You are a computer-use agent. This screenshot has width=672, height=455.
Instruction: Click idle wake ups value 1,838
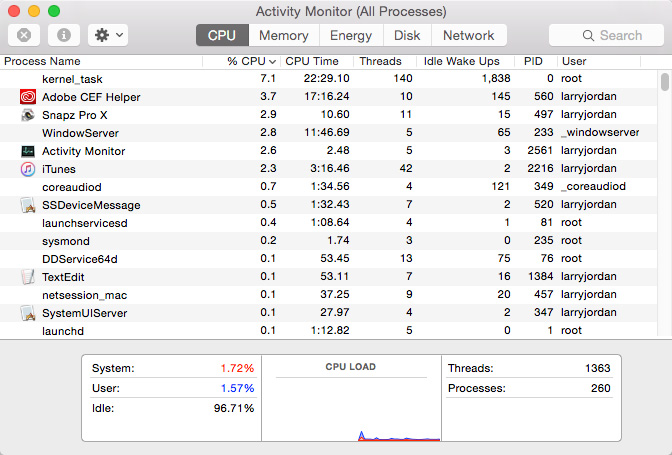tap(496, 78)
